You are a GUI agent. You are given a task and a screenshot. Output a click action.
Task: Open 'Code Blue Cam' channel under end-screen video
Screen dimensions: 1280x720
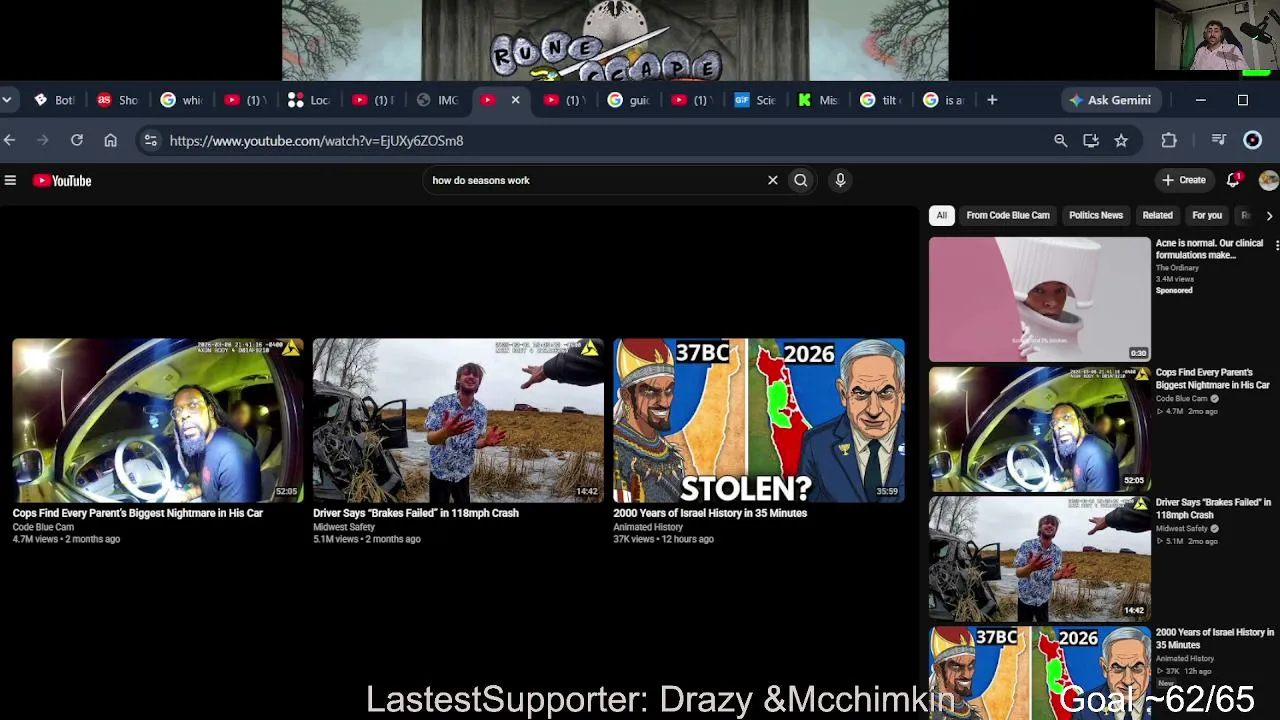[x=43, y=527]
